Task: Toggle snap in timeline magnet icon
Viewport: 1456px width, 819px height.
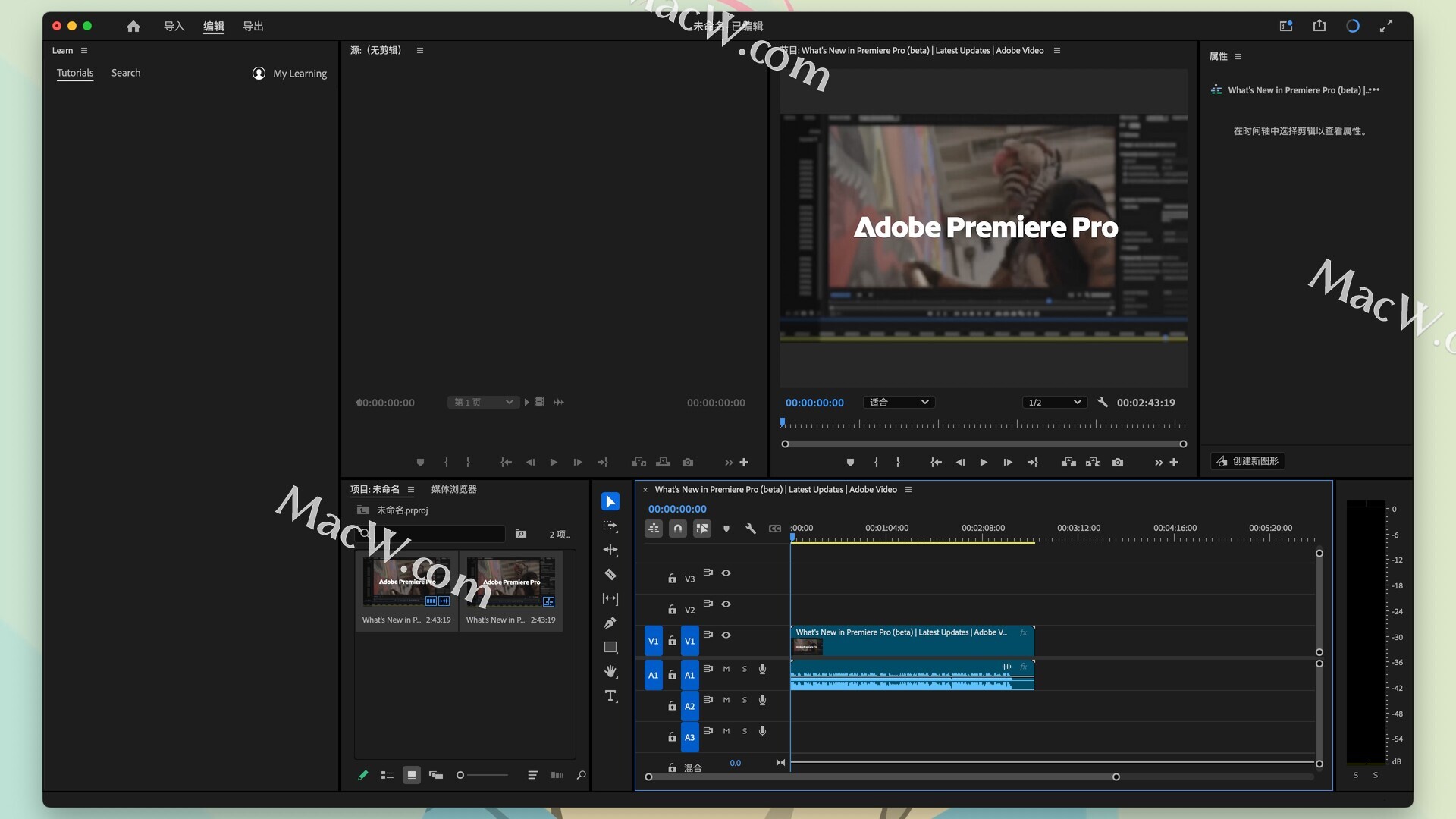Action: pyautogui.click(x=678, y=529)
